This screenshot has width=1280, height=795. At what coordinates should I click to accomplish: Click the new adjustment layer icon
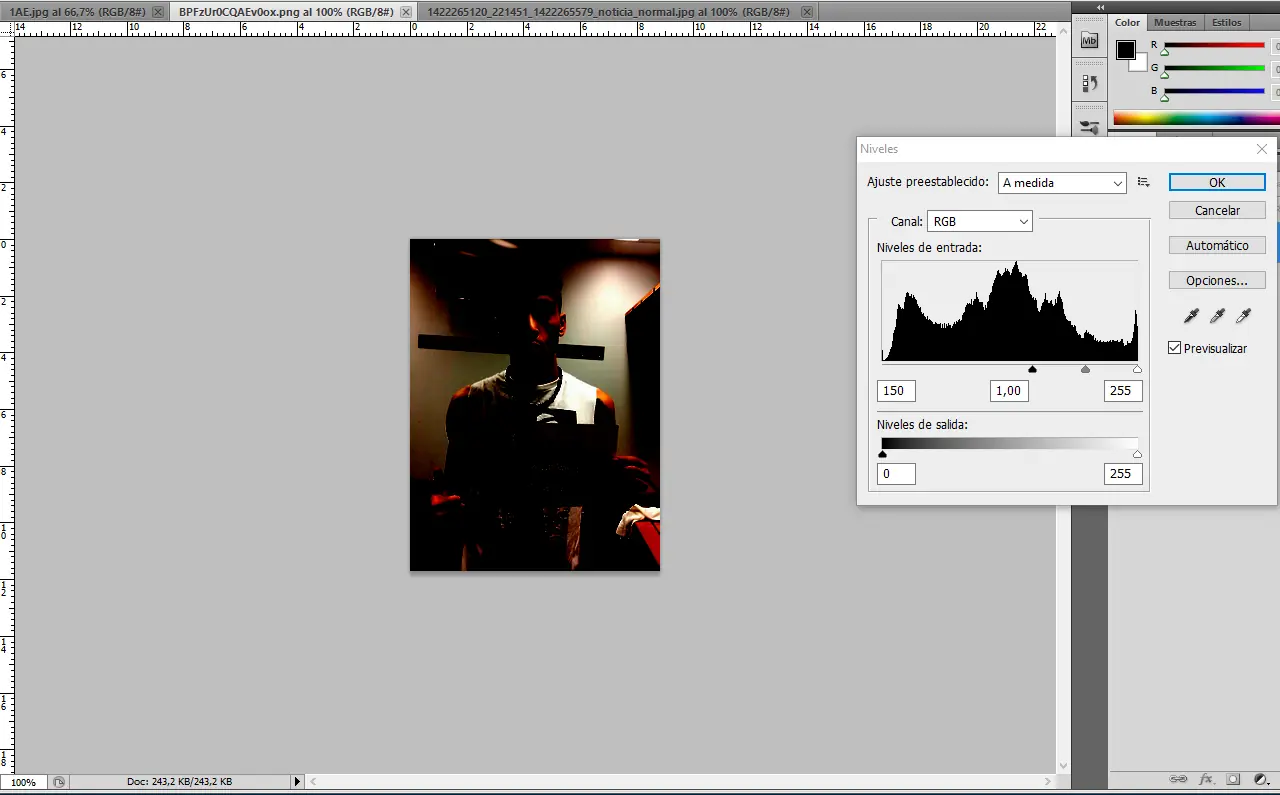(1261, 780)
